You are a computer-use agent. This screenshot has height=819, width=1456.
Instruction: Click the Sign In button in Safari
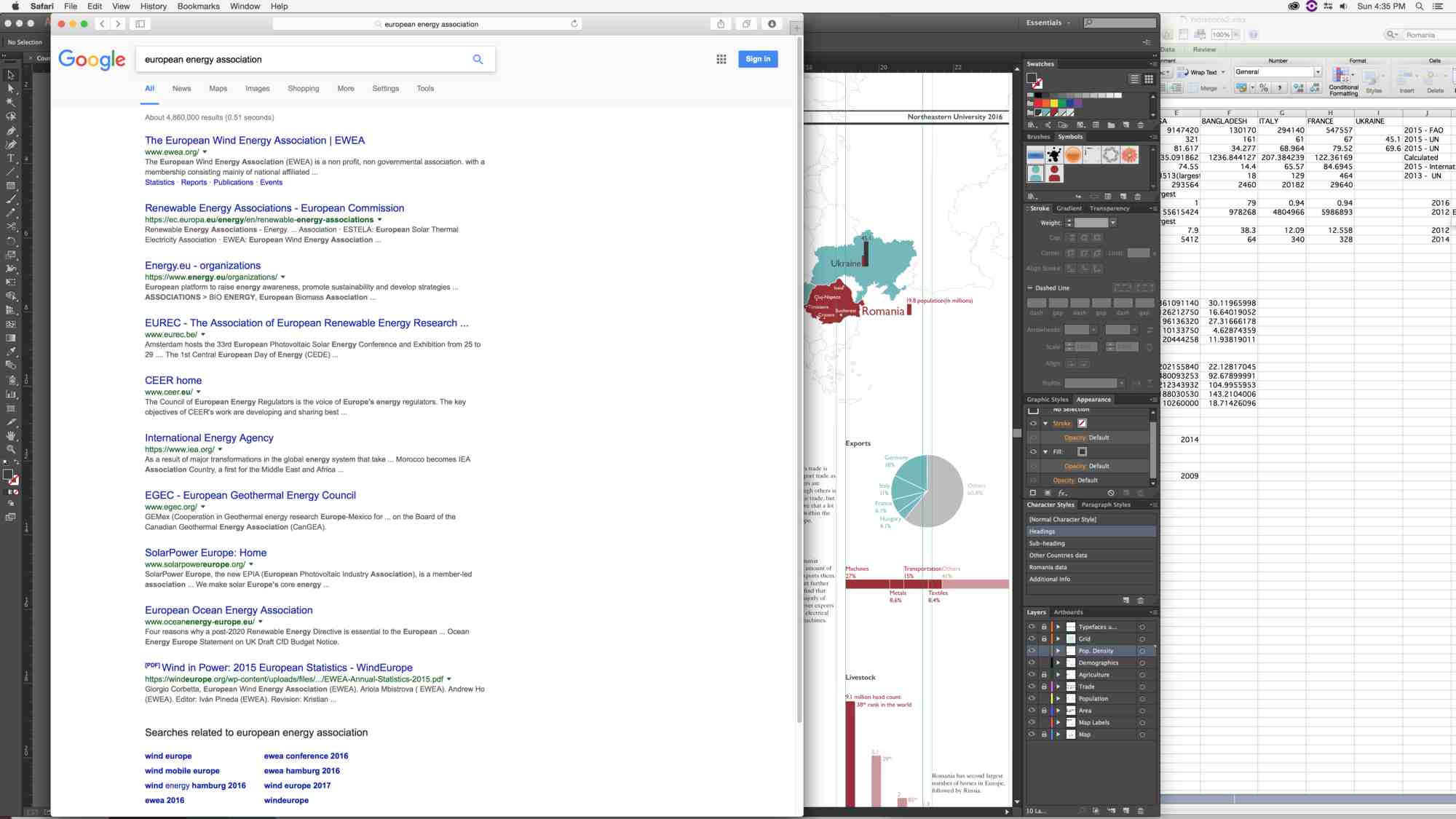pos(758,59)
